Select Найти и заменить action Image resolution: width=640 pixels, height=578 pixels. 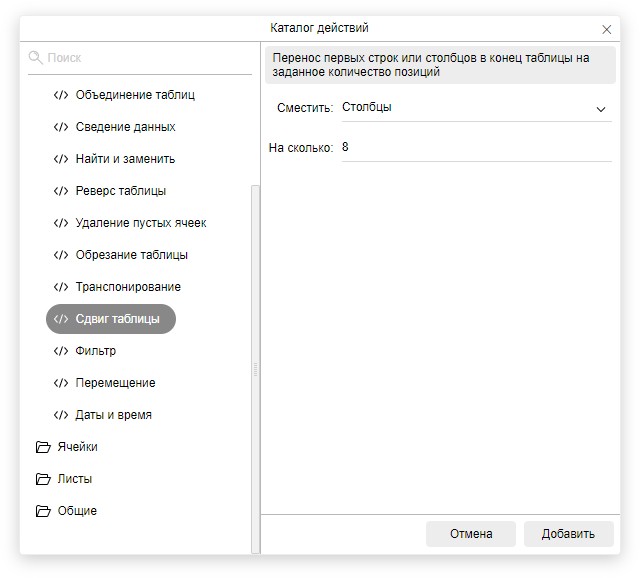coord(125,159)
